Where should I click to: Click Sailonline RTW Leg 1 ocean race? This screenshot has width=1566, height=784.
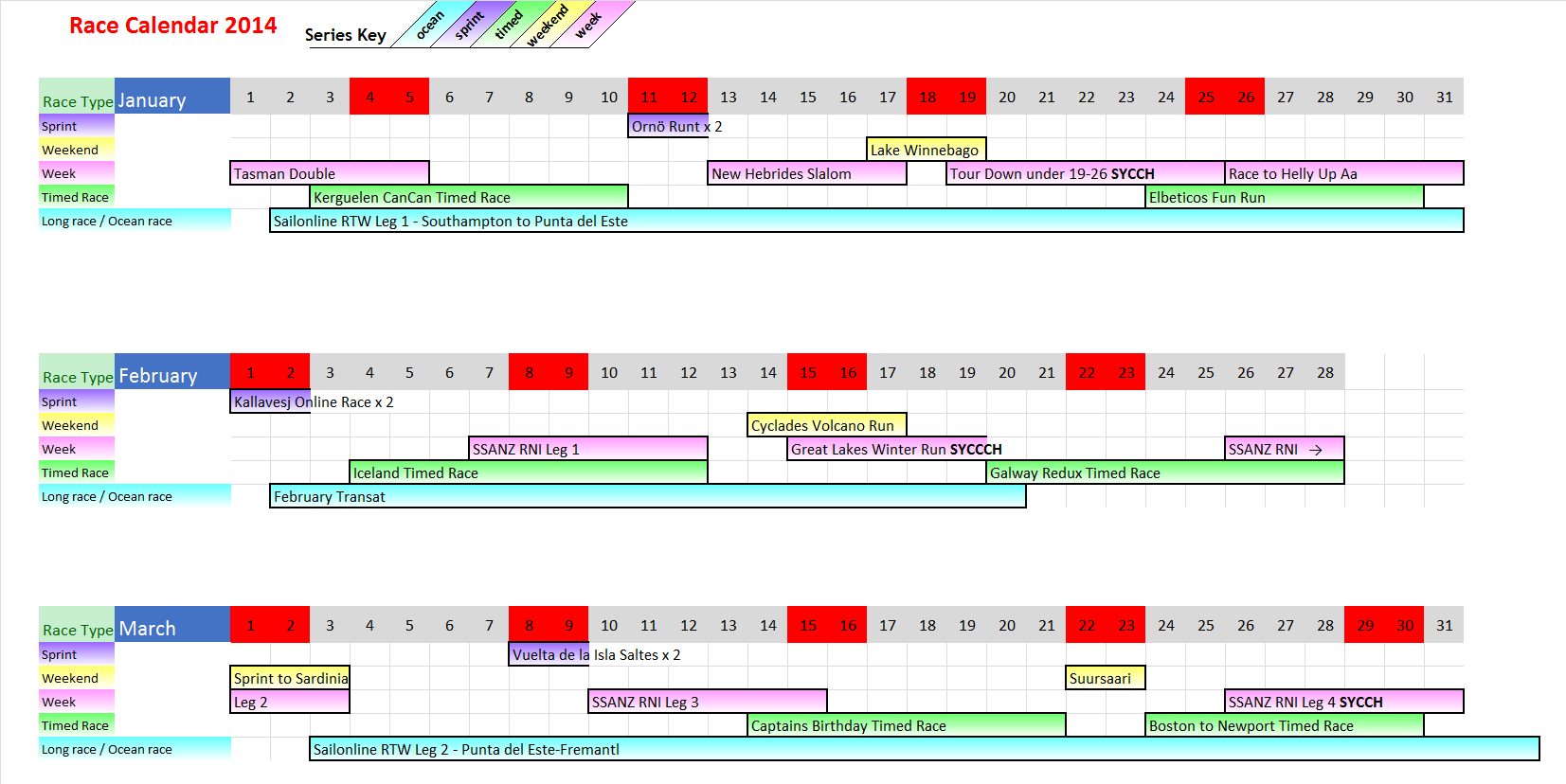(x=865, y=221)
